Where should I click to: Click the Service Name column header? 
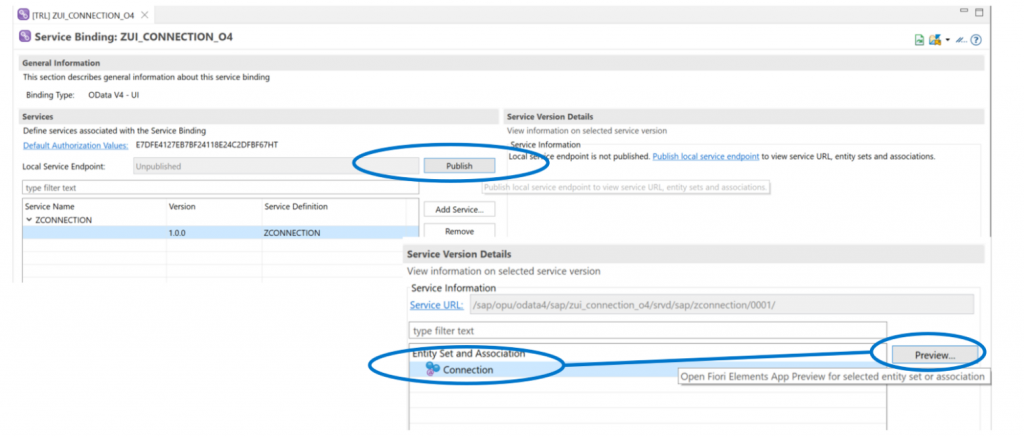[x=50, y=206]
